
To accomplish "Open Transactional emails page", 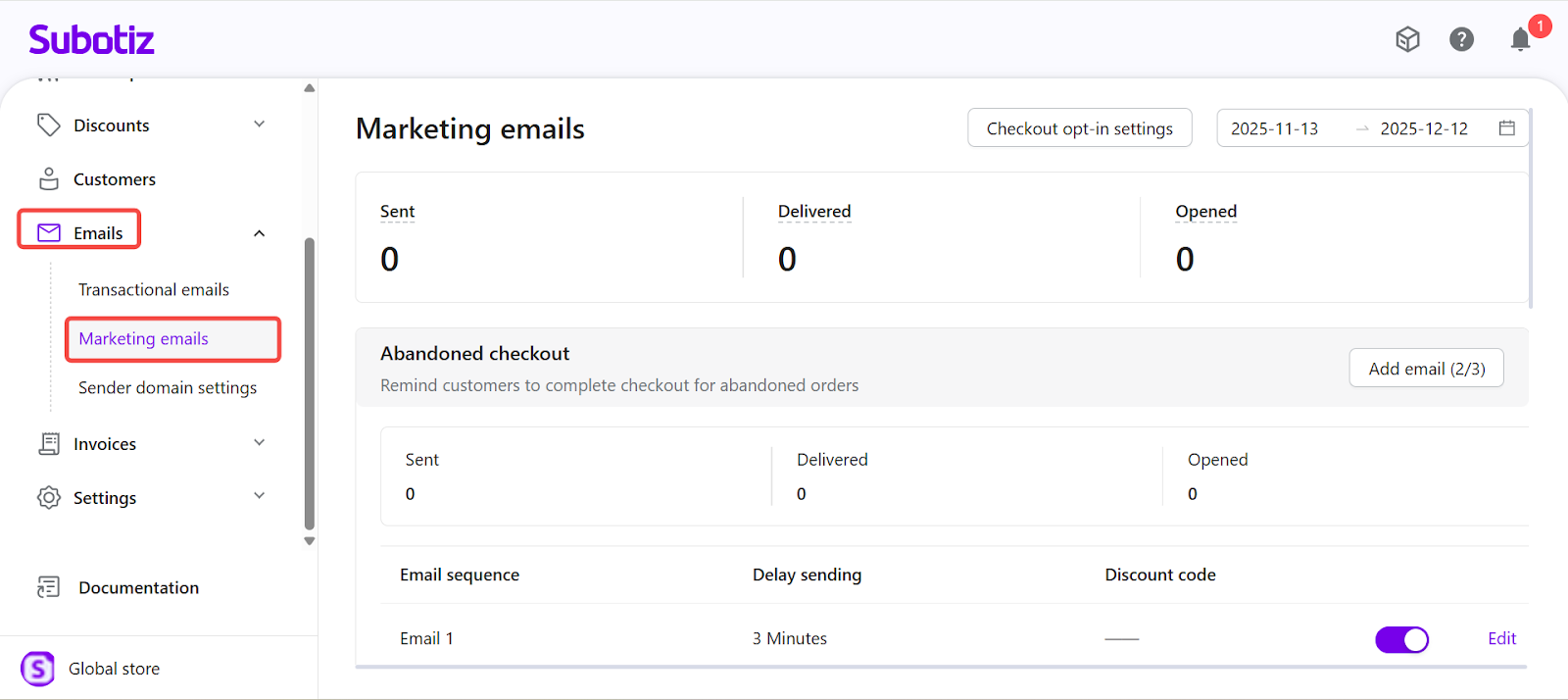I will tap(154, 289).
